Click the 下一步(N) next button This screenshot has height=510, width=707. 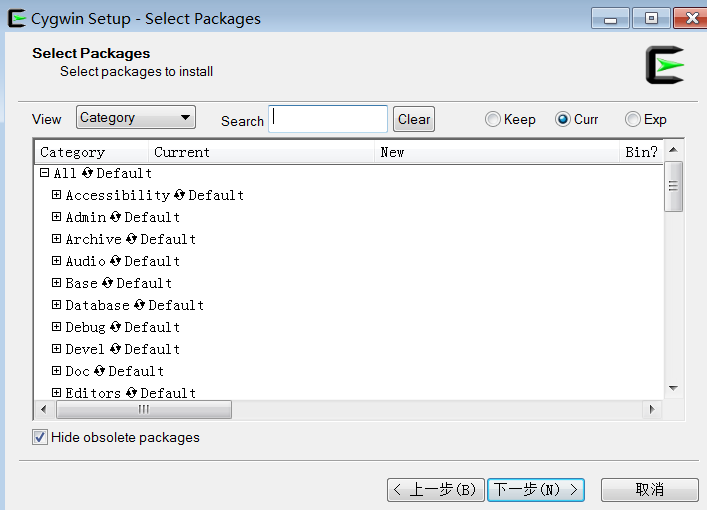(536, 490)
